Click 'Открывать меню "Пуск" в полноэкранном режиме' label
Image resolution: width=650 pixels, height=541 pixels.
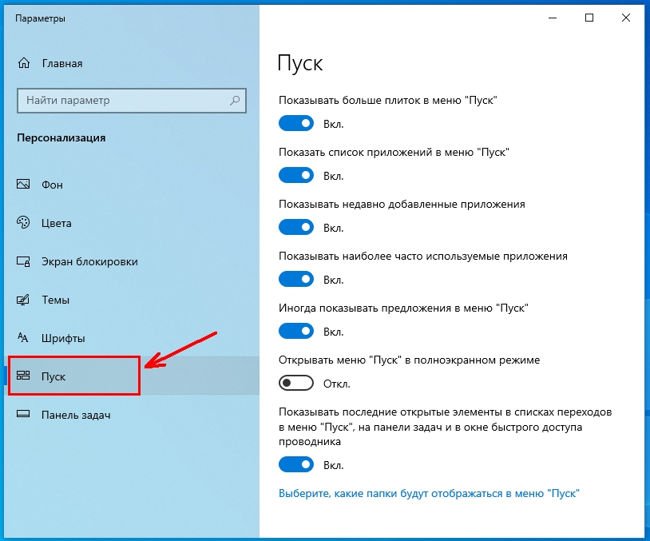tap(409, 360)
